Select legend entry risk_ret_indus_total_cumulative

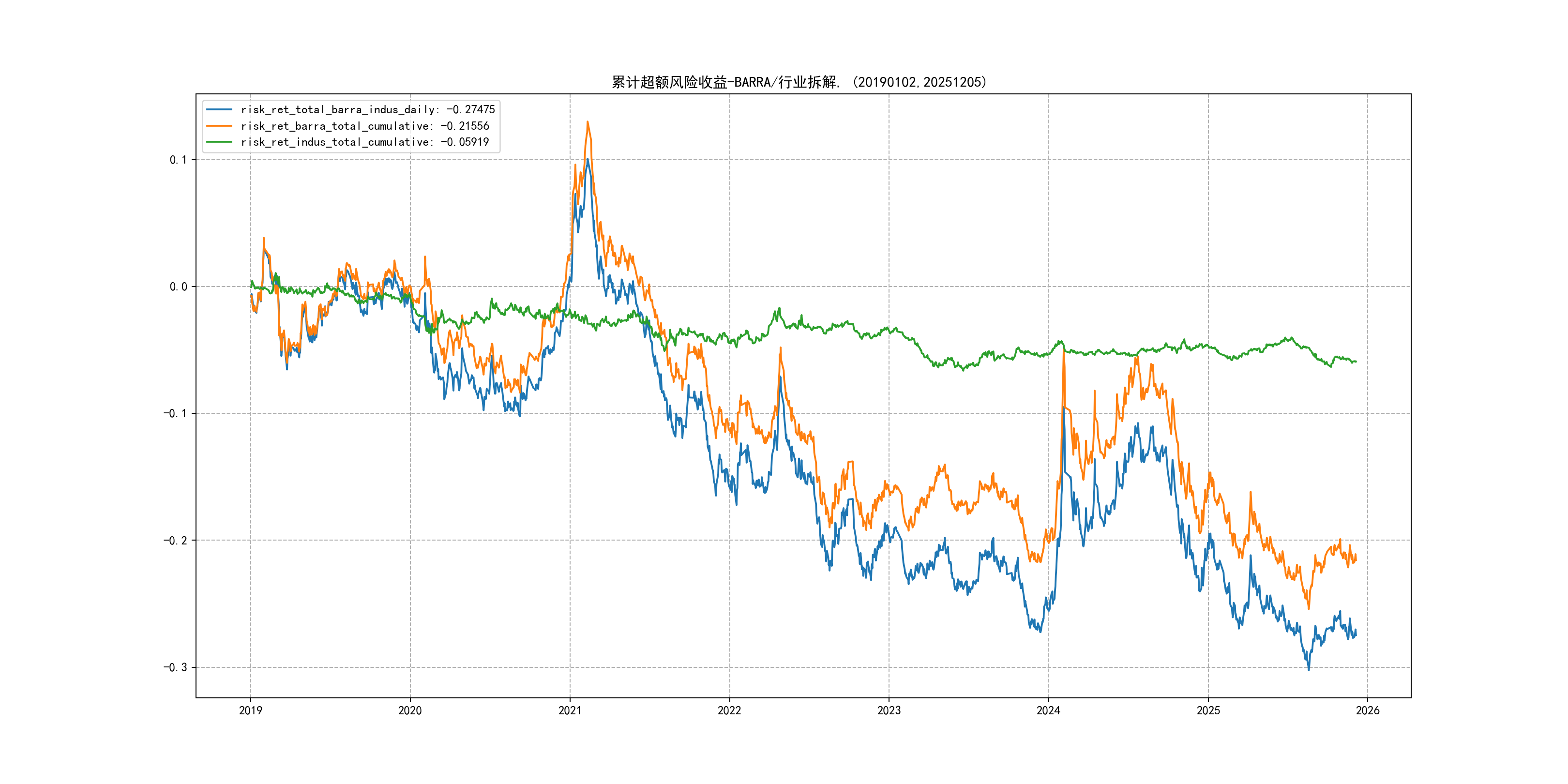point(364,142)
